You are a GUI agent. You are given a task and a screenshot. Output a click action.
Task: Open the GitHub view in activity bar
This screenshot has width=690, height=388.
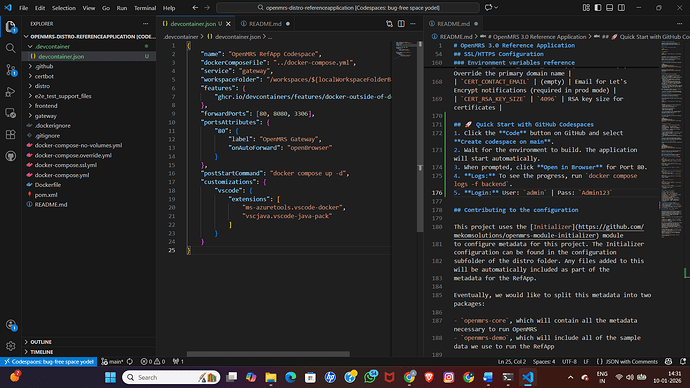click(11, 156)
